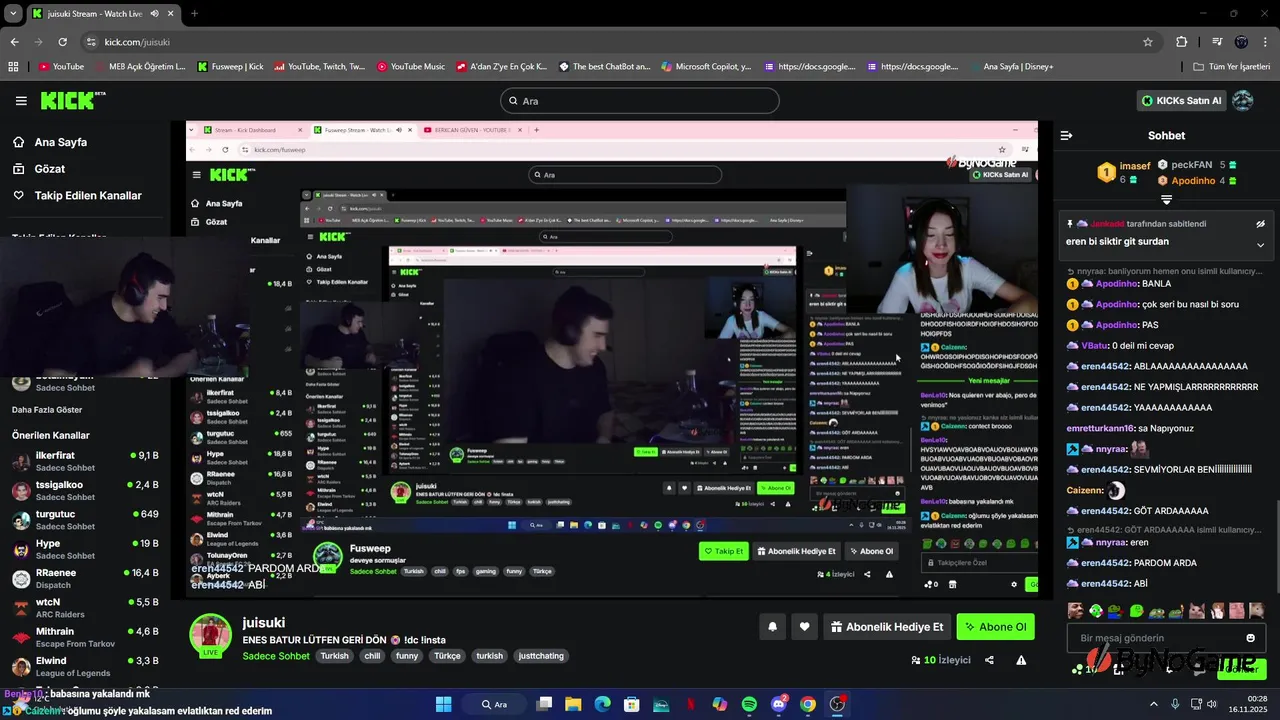Open OBS Studio from the taskbar

[838, 704]
